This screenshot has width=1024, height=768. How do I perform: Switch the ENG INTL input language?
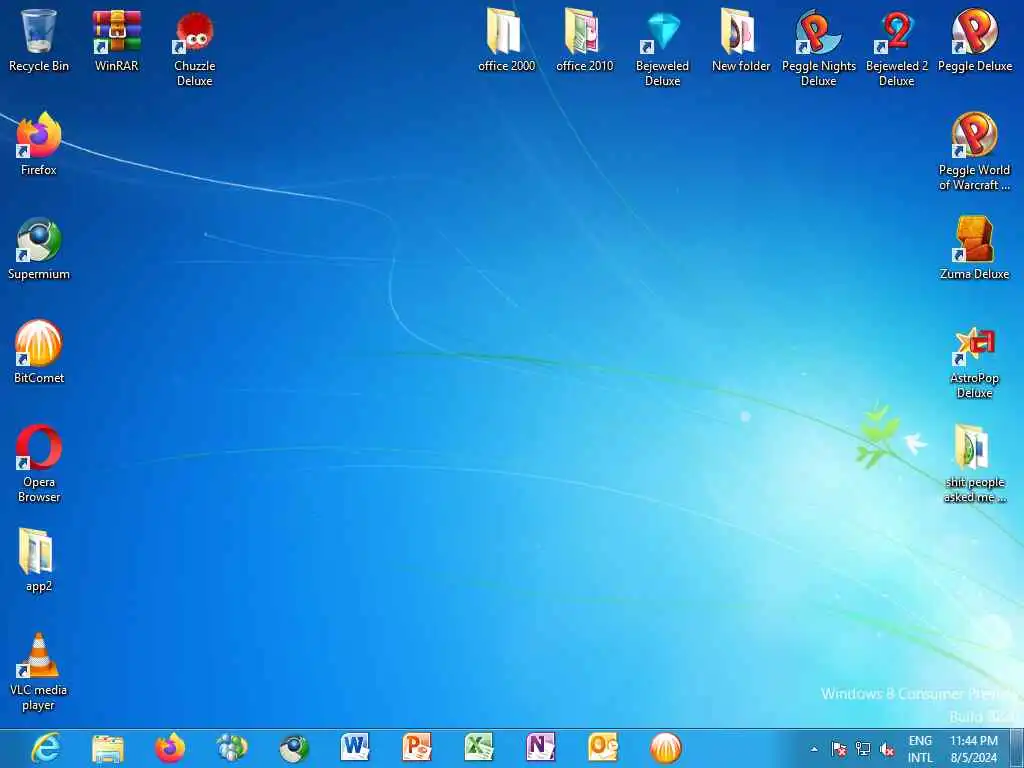(920, 749)
